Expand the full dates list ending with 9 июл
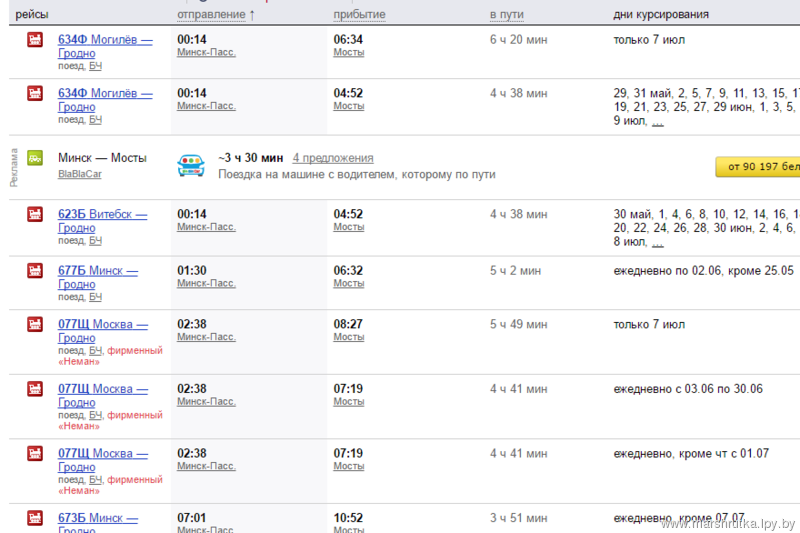 tap(657, 122)
